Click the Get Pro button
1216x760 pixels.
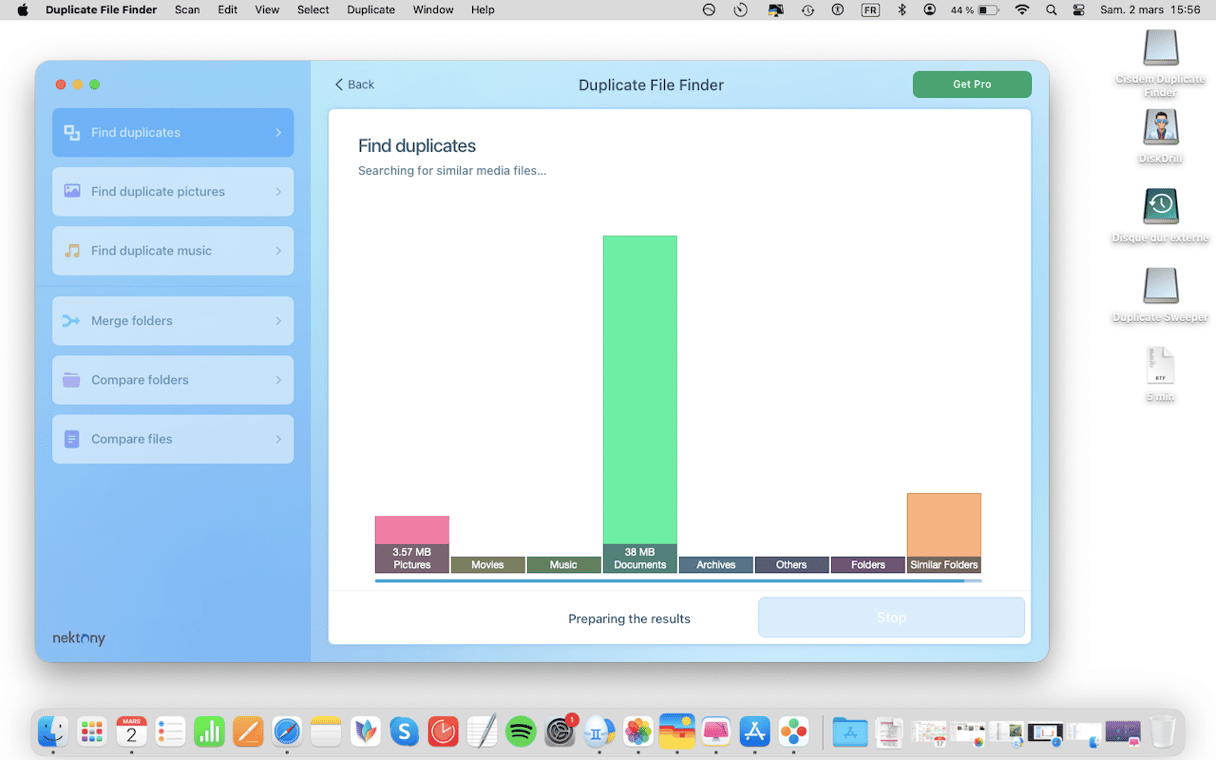[971, 85]
